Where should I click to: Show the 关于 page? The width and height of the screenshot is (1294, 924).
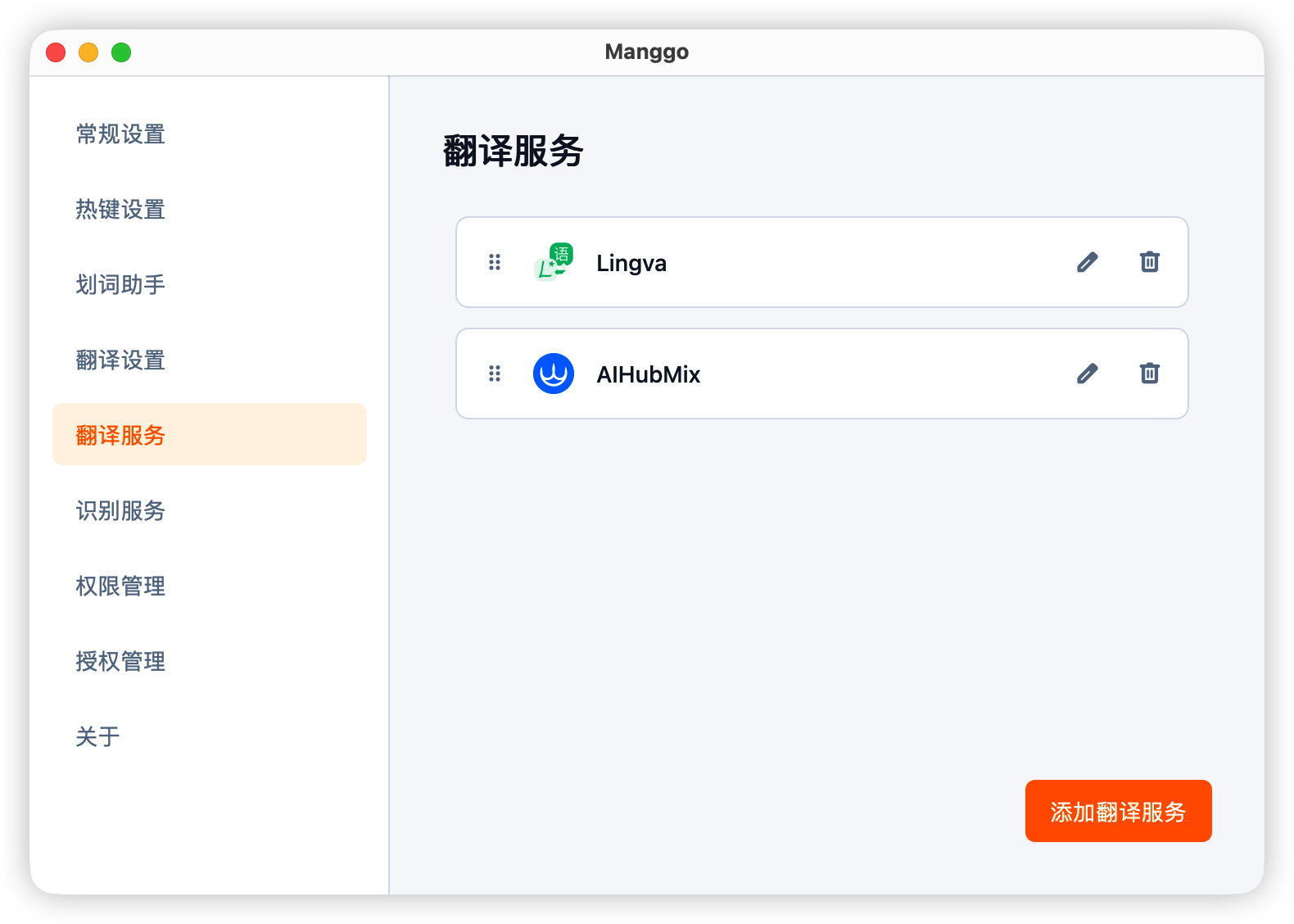click(210, 737)
